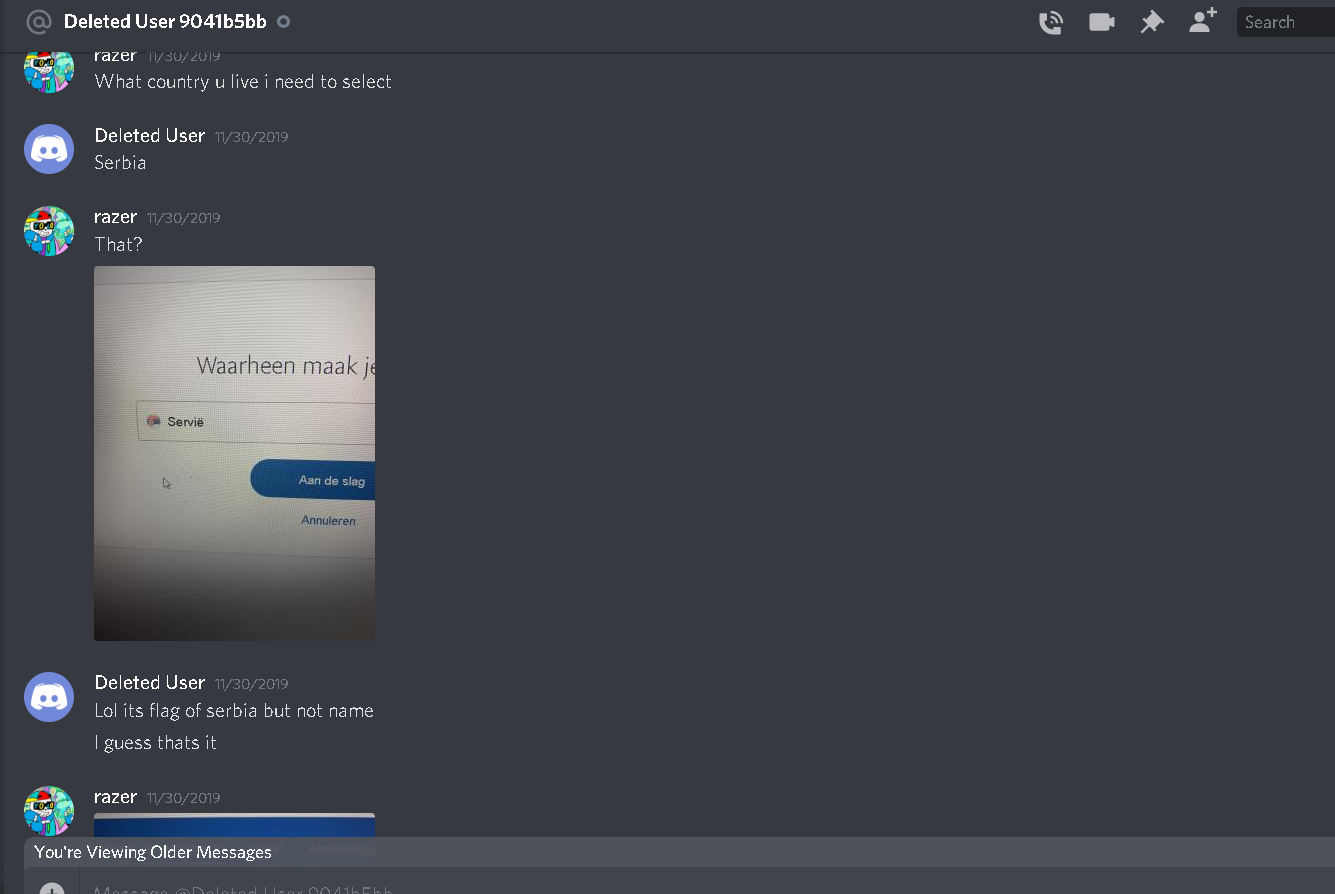Click inside the Search field
This screenshot has width=1335, height=894.
[1286, 22]
